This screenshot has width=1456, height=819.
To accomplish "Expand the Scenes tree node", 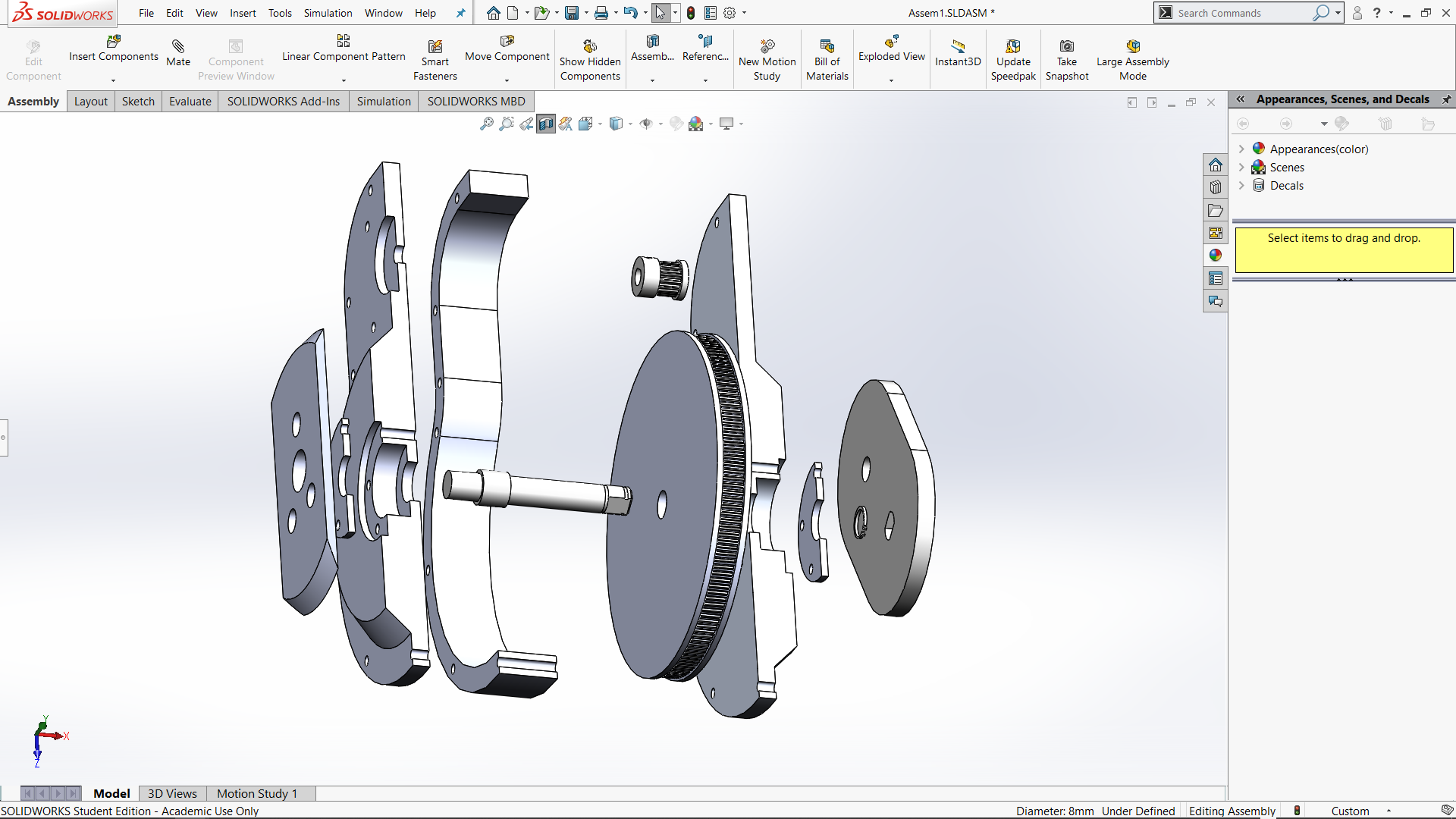I will click(1241, 168).
